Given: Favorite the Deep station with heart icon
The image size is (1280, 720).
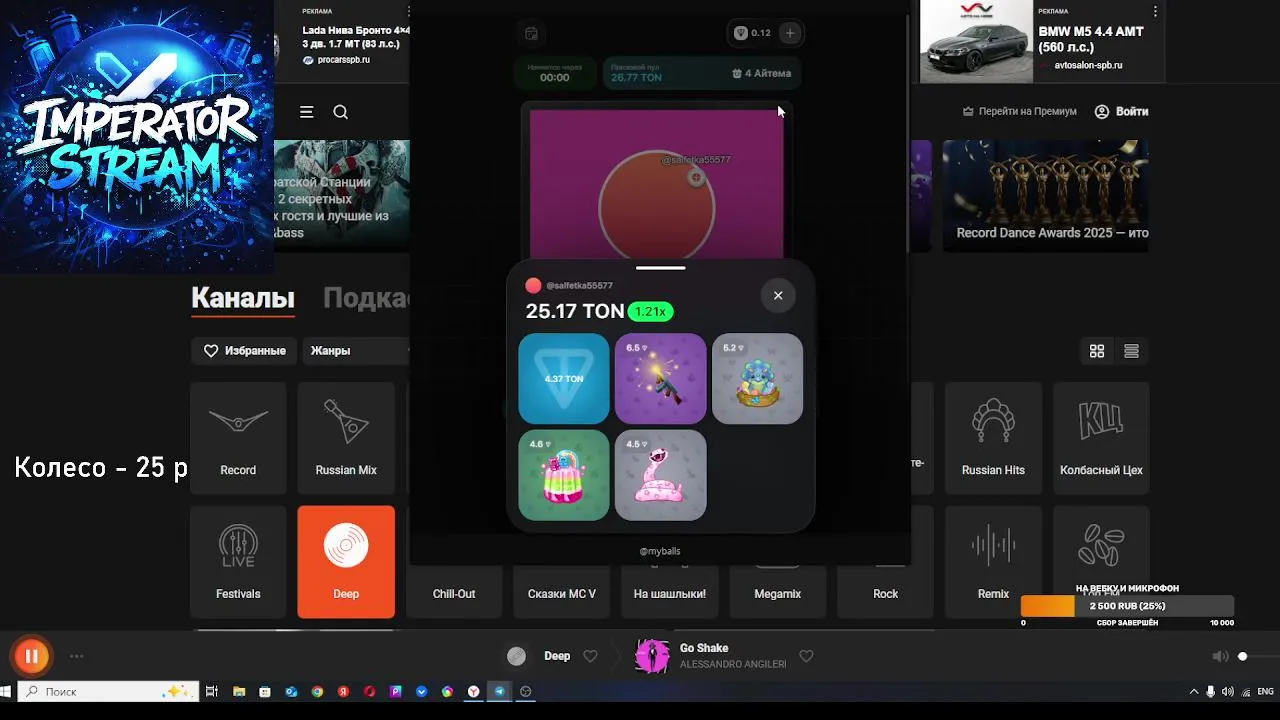Looking at the screenshot, I should (590, 656).
